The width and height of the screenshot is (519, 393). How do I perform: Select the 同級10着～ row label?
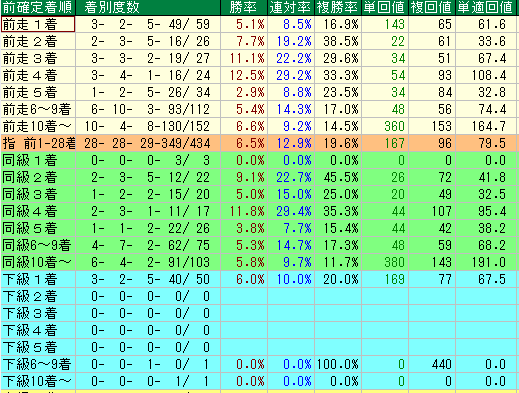tap(38, 262)
